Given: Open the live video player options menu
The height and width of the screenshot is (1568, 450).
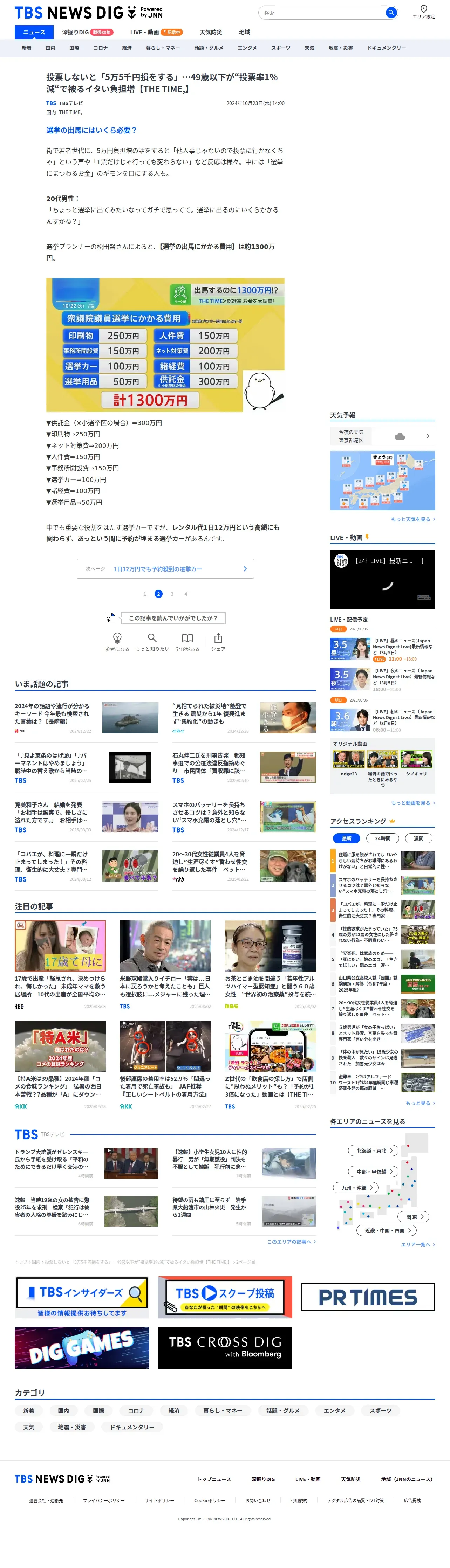Looking at the screenshot, I should click(x=423, y=561).
